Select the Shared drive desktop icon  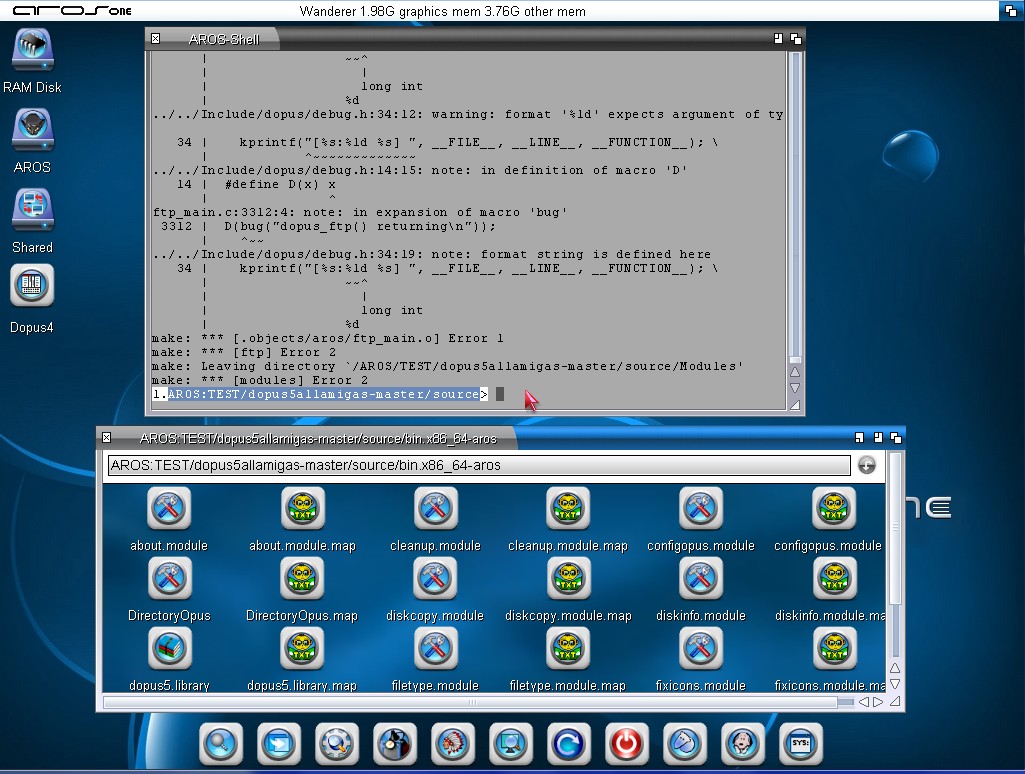pyautogui.click(x=32, y=210)
